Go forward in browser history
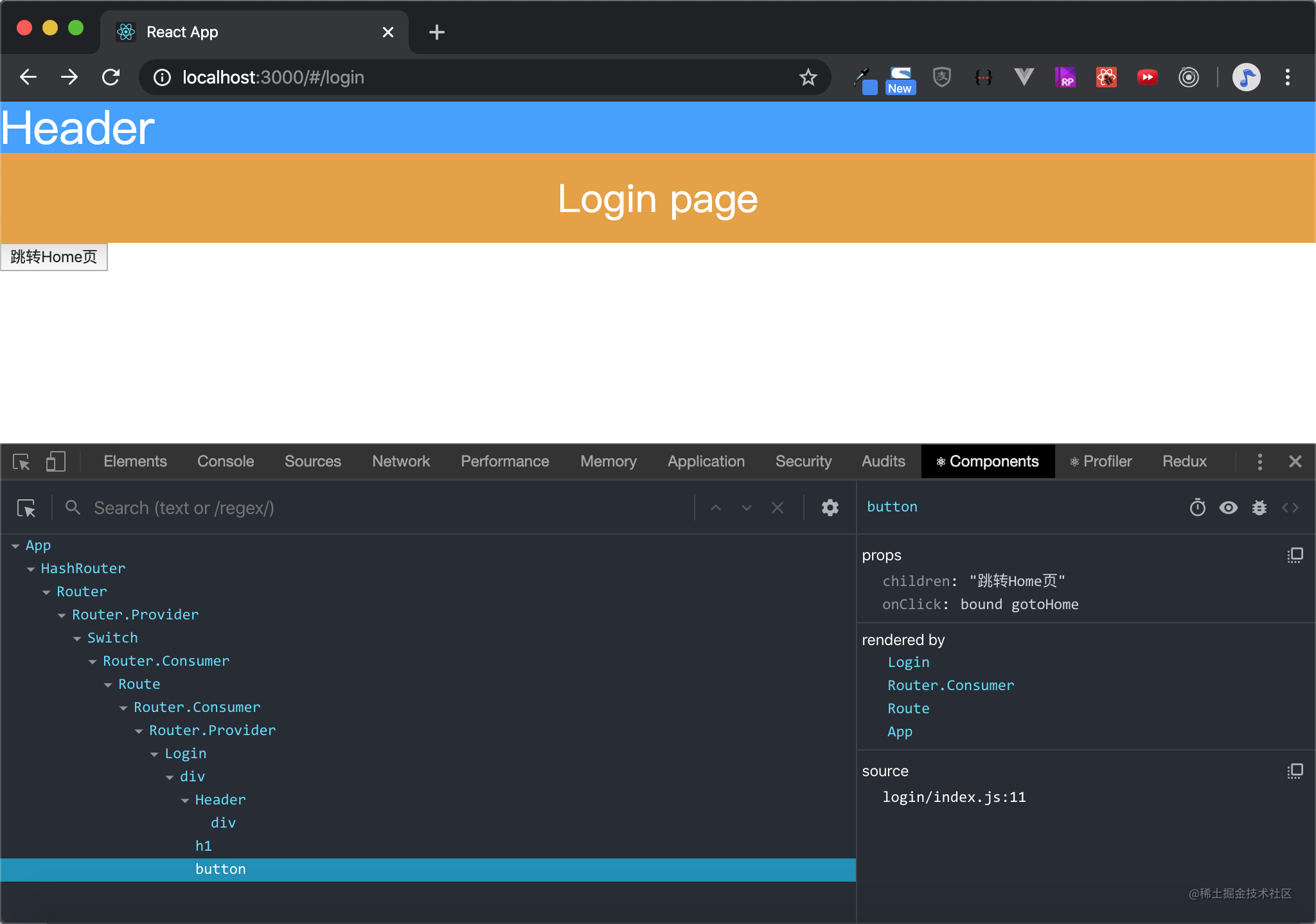1316x924 pixels. click(69, 77)
